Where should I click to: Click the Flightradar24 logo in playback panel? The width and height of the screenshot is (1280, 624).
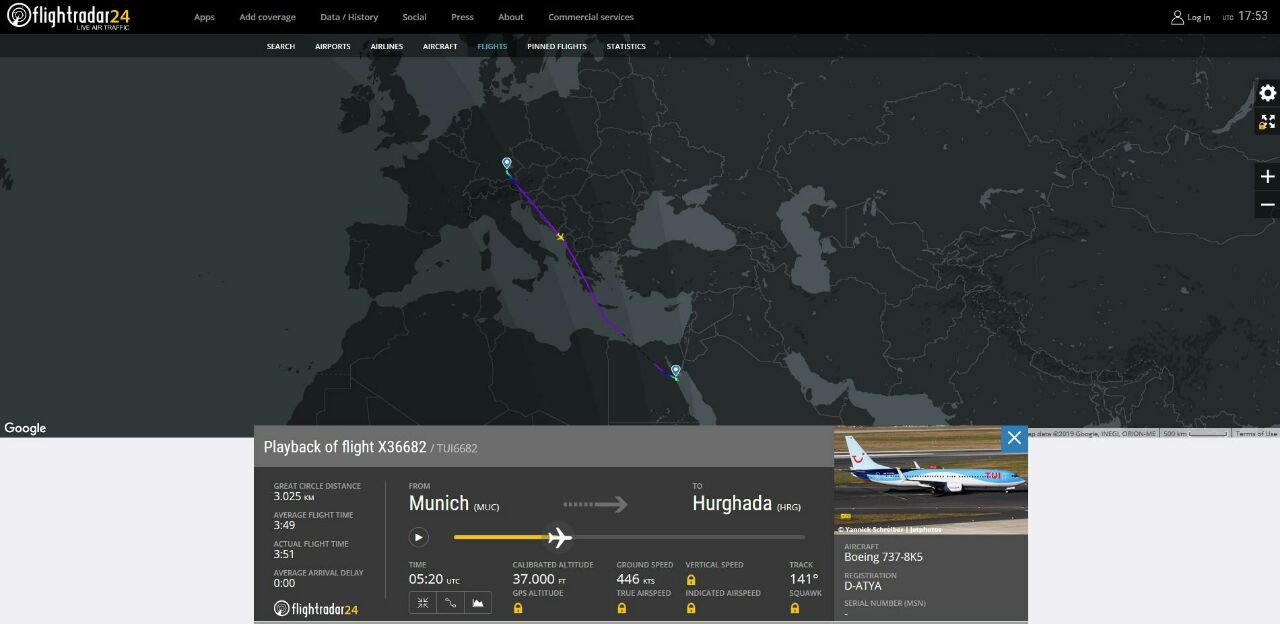click(x=316, y=608)
